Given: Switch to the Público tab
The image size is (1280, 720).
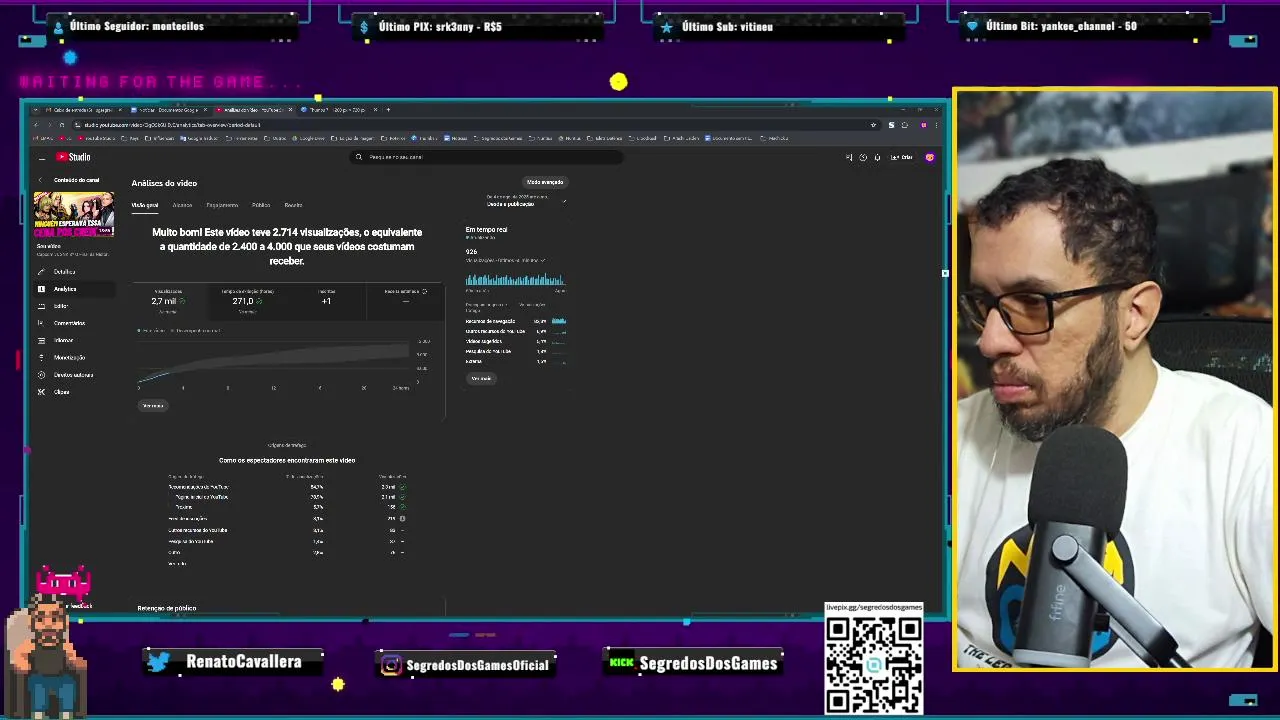Looking at the screenshot, I should click(261, 205).
